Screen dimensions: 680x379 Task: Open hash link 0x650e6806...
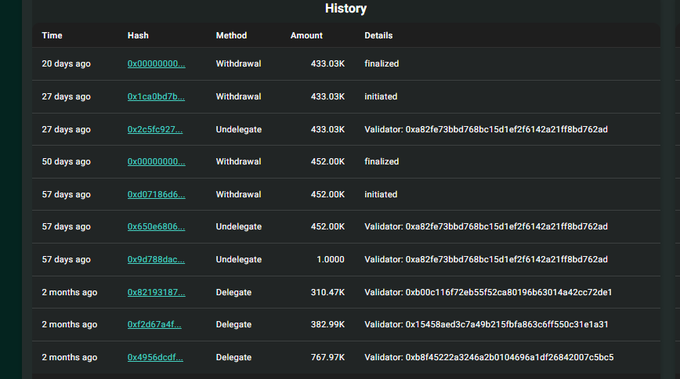[156, 227]
